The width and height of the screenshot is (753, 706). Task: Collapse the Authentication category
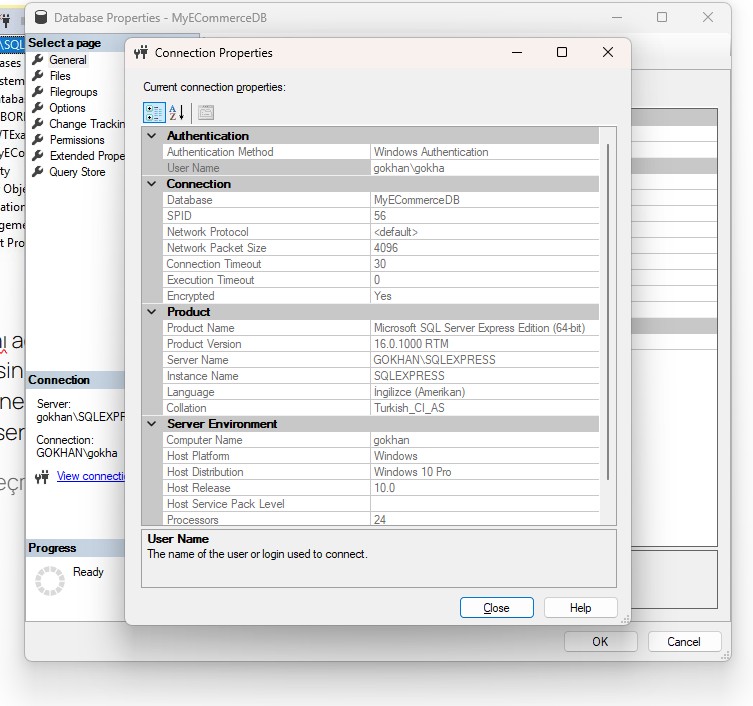[153, 136]
